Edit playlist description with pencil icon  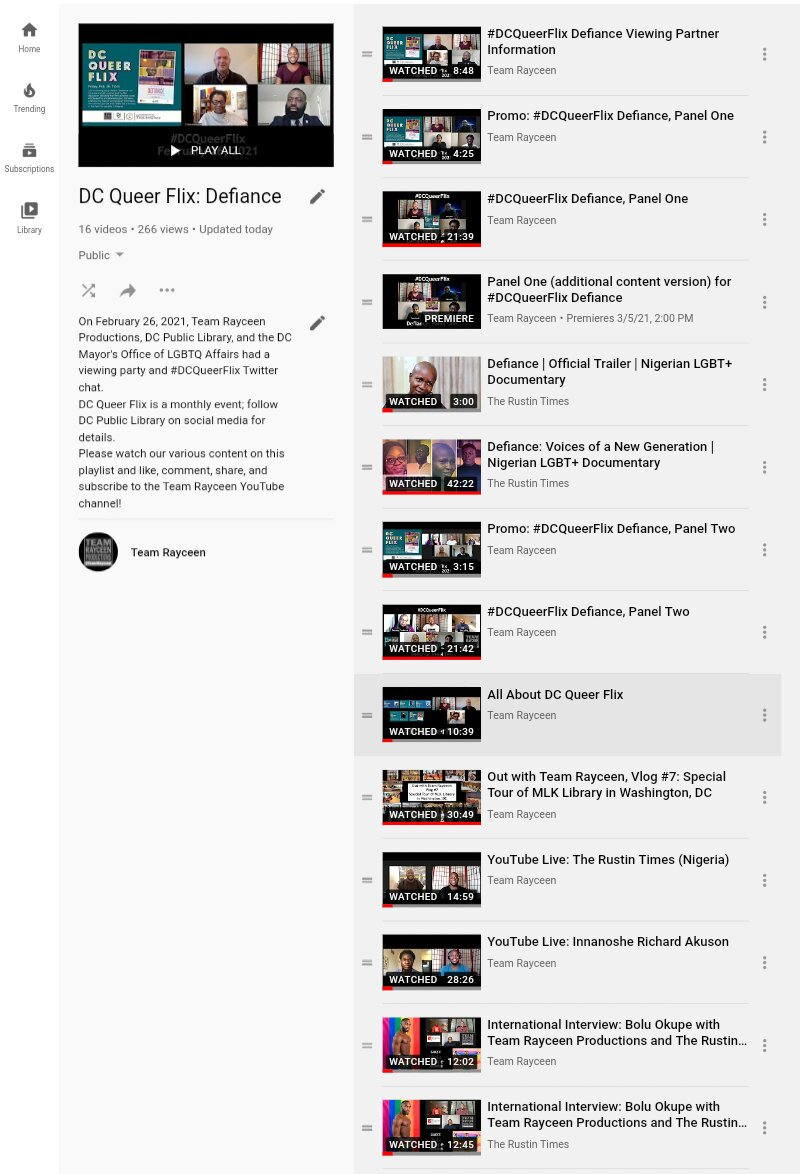point(318,323)
